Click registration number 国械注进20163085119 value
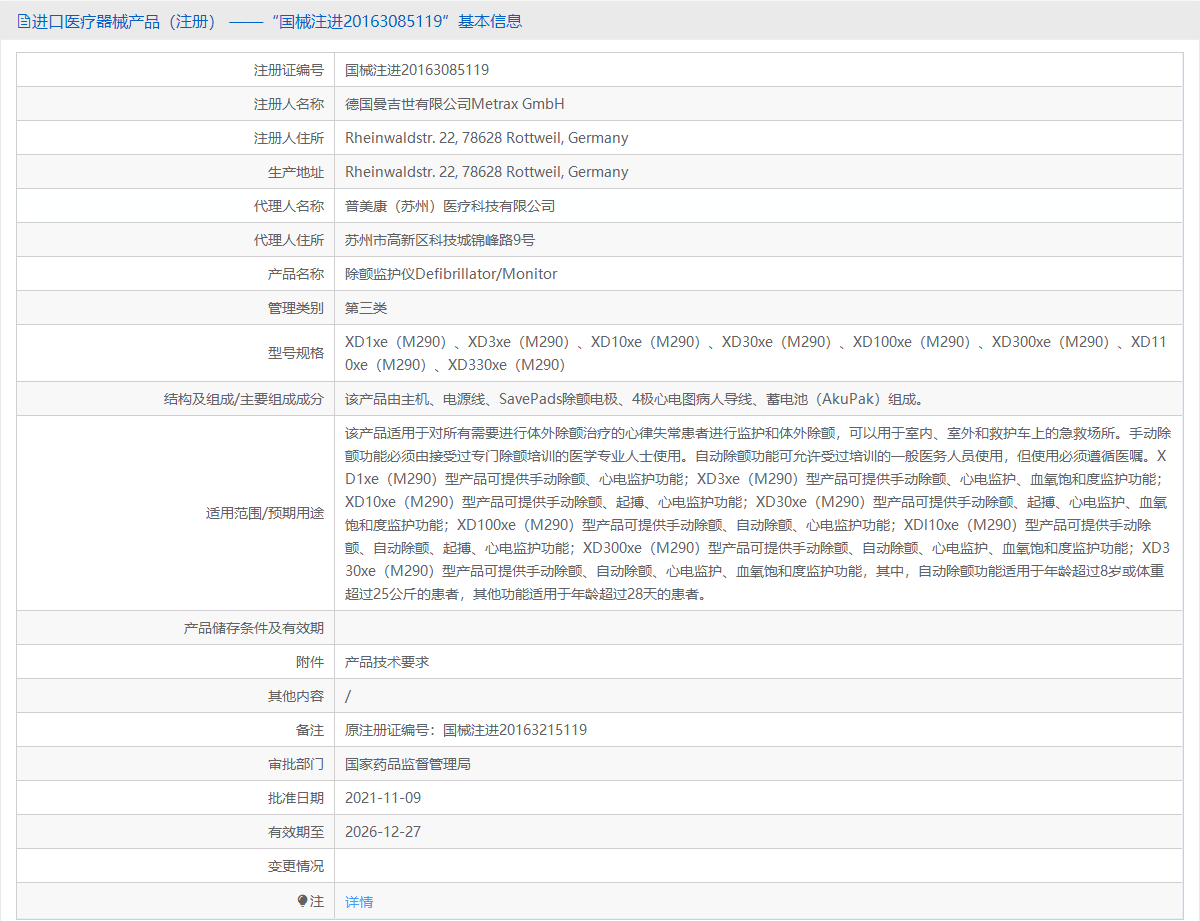The height and width of the screenshot is (921, 1200). (x=417, y=70)
